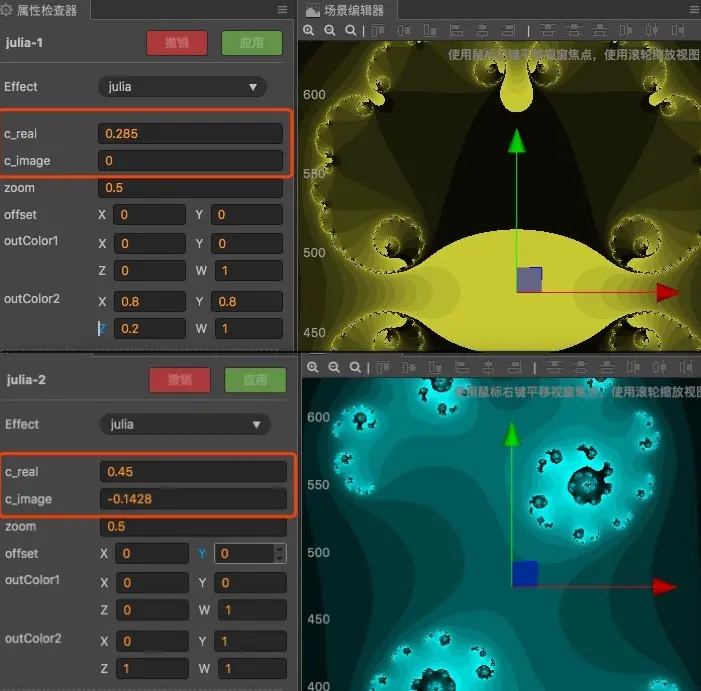701x691 pixels.
Task: Click julia-1 c_real field showing 0.285
Action: [190, 134]
